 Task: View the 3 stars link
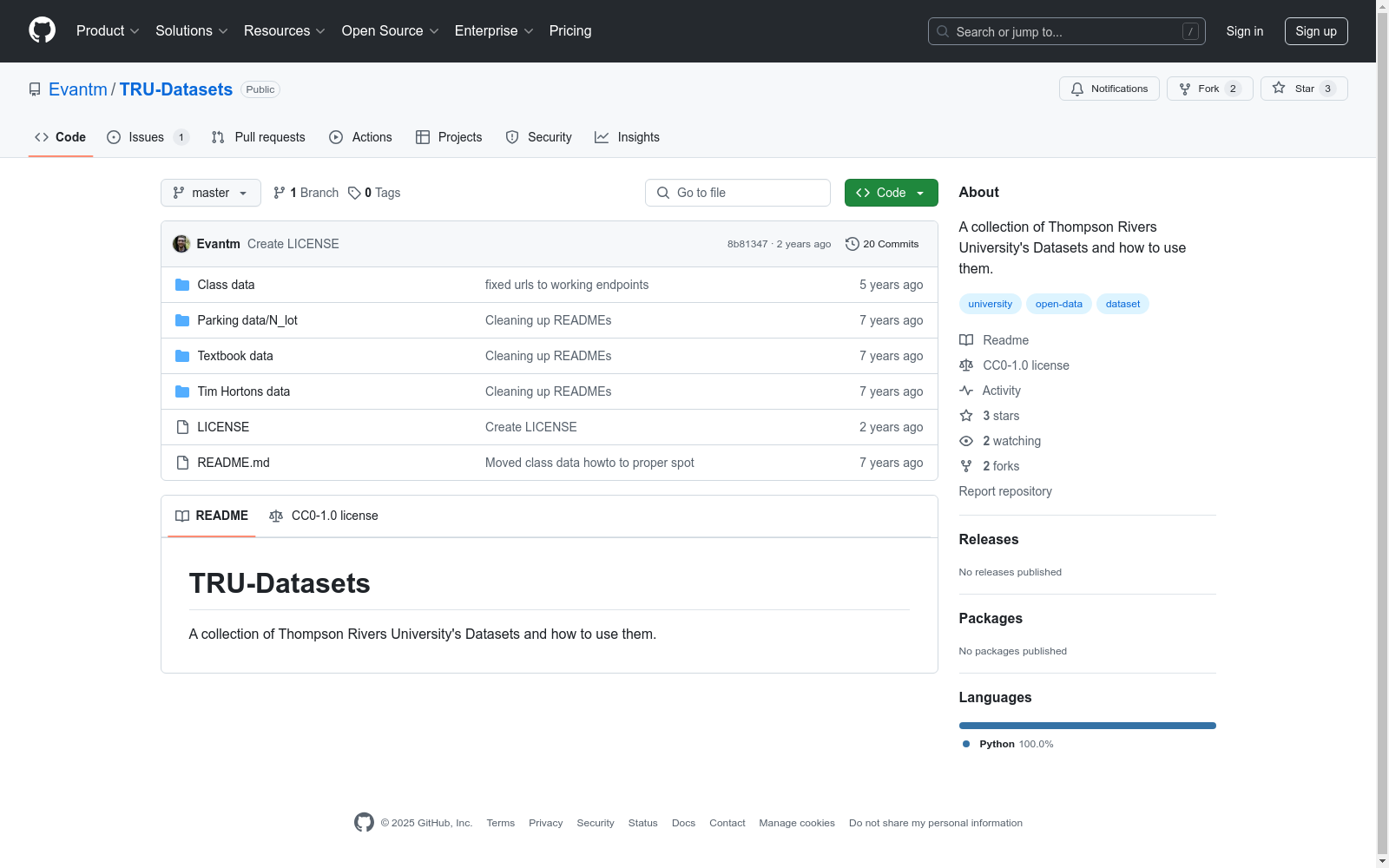[990, 416]
